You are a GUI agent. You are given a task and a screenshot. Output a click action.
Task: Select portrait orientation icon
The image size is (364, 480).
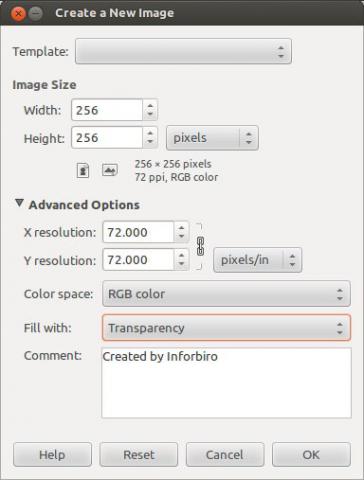point(83,171)
